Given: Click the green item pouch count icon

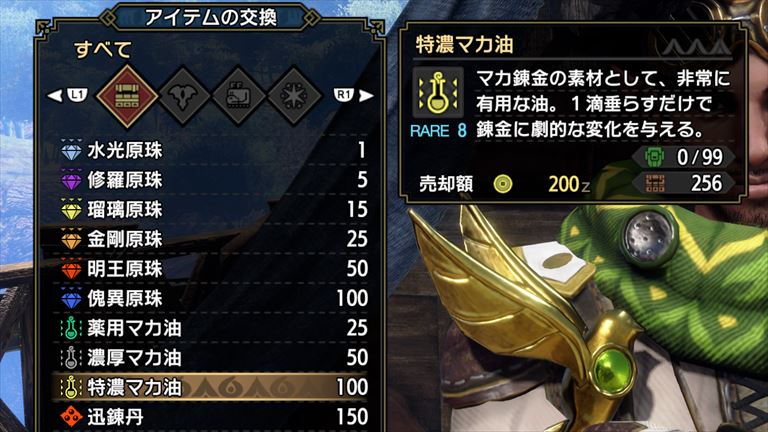Looking at the screenshot, I should click(x=654, y=157).
